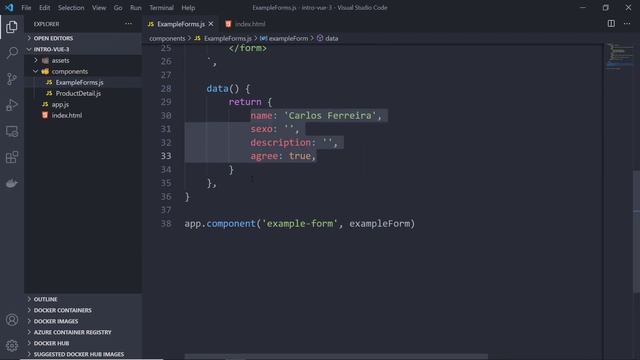Open Accounts icon in activity bar
This screenshot has width=640, height=360.
point(12,320)
